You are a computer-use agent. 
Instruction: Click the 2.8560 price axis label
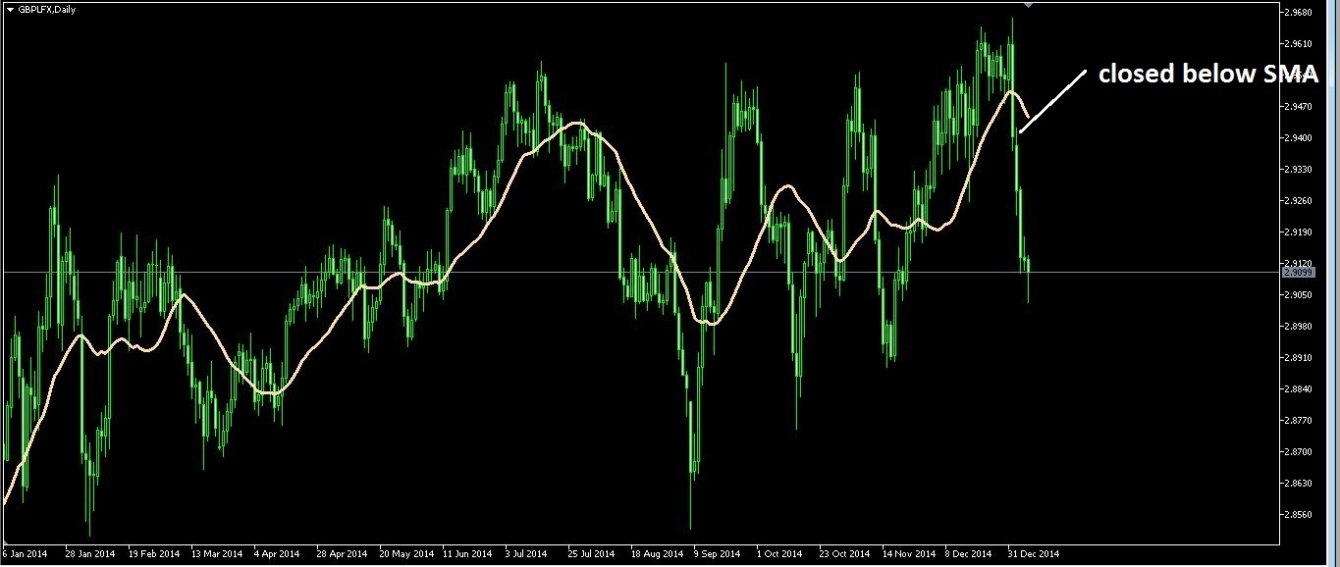[x=1299, y=514]
